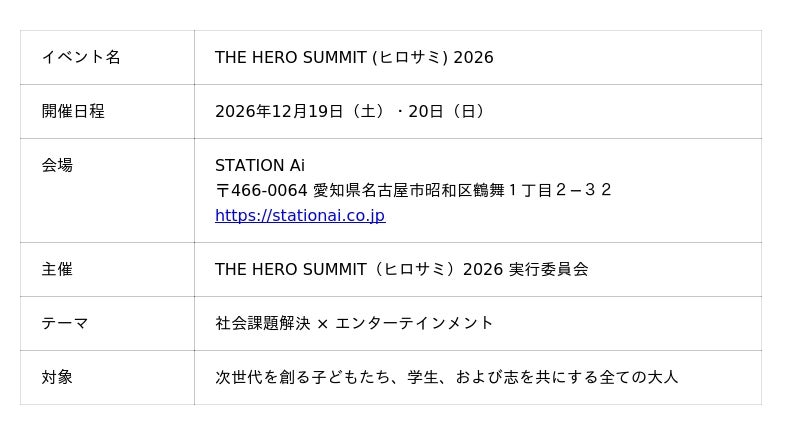
Task: Click the テーマ label cell
Action: [x=65, y=324]
